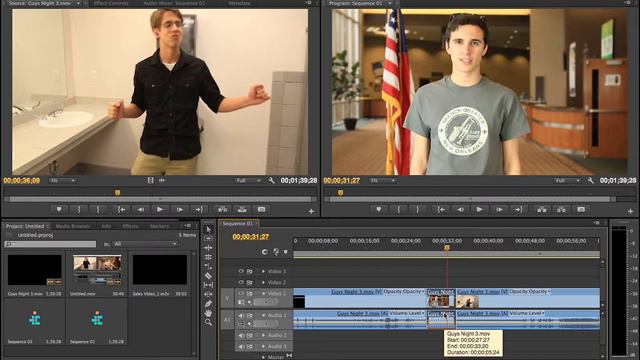
Task: Go to Out point in Program monitor
Action: click(519, 209)
